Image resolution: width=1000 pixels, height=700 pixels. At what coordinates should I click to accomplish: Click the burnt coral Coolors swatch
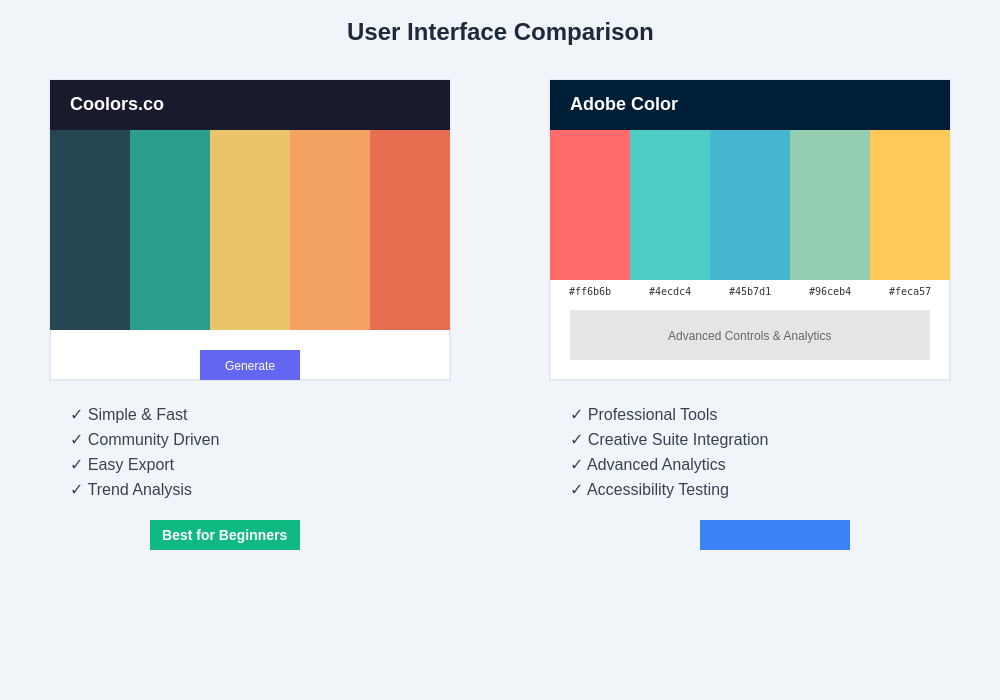tap(410, 230)
